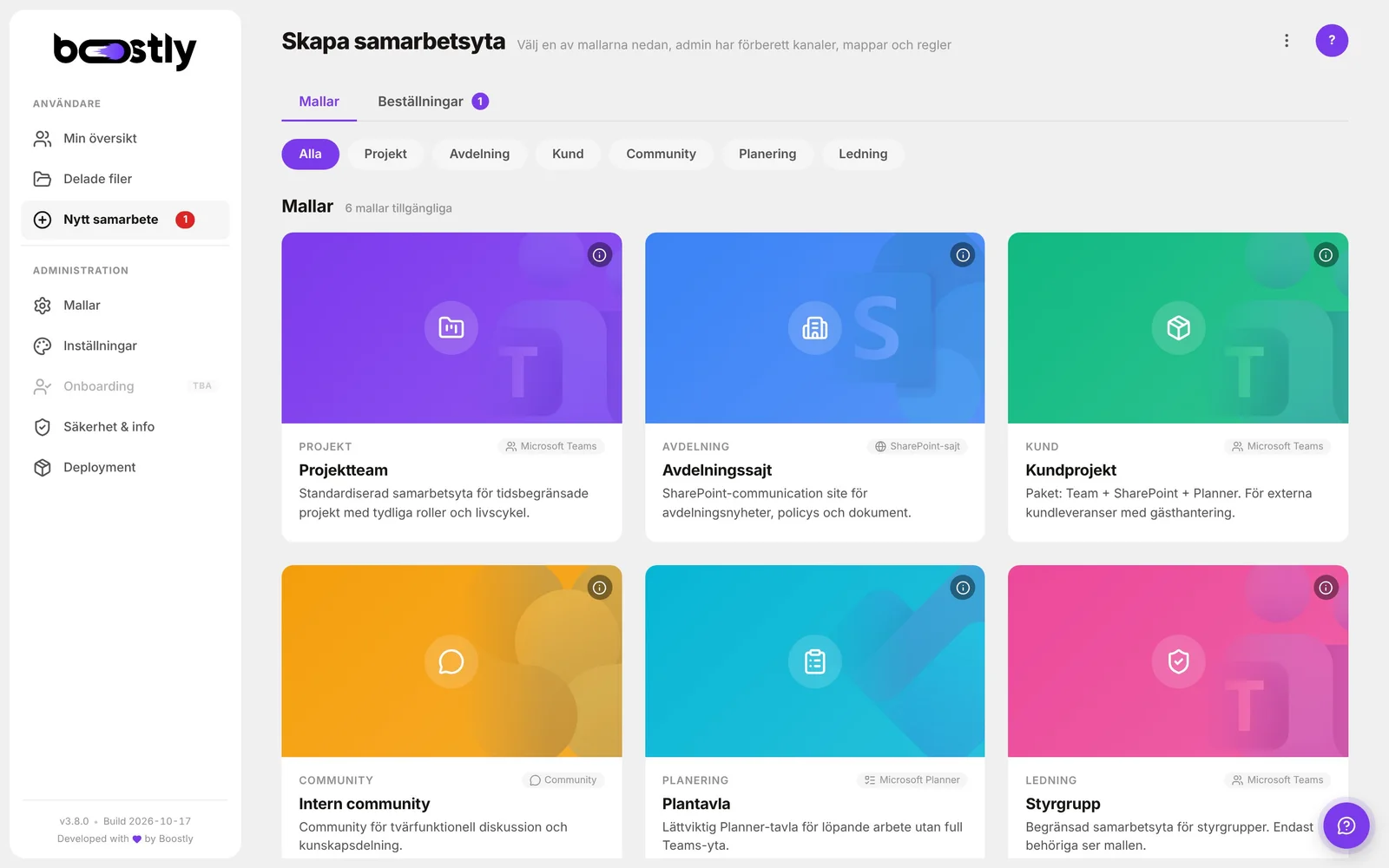This screenshot has height=868, width=1389.
Task: Open Inställningar in sidebar
Action: (125, 345)
